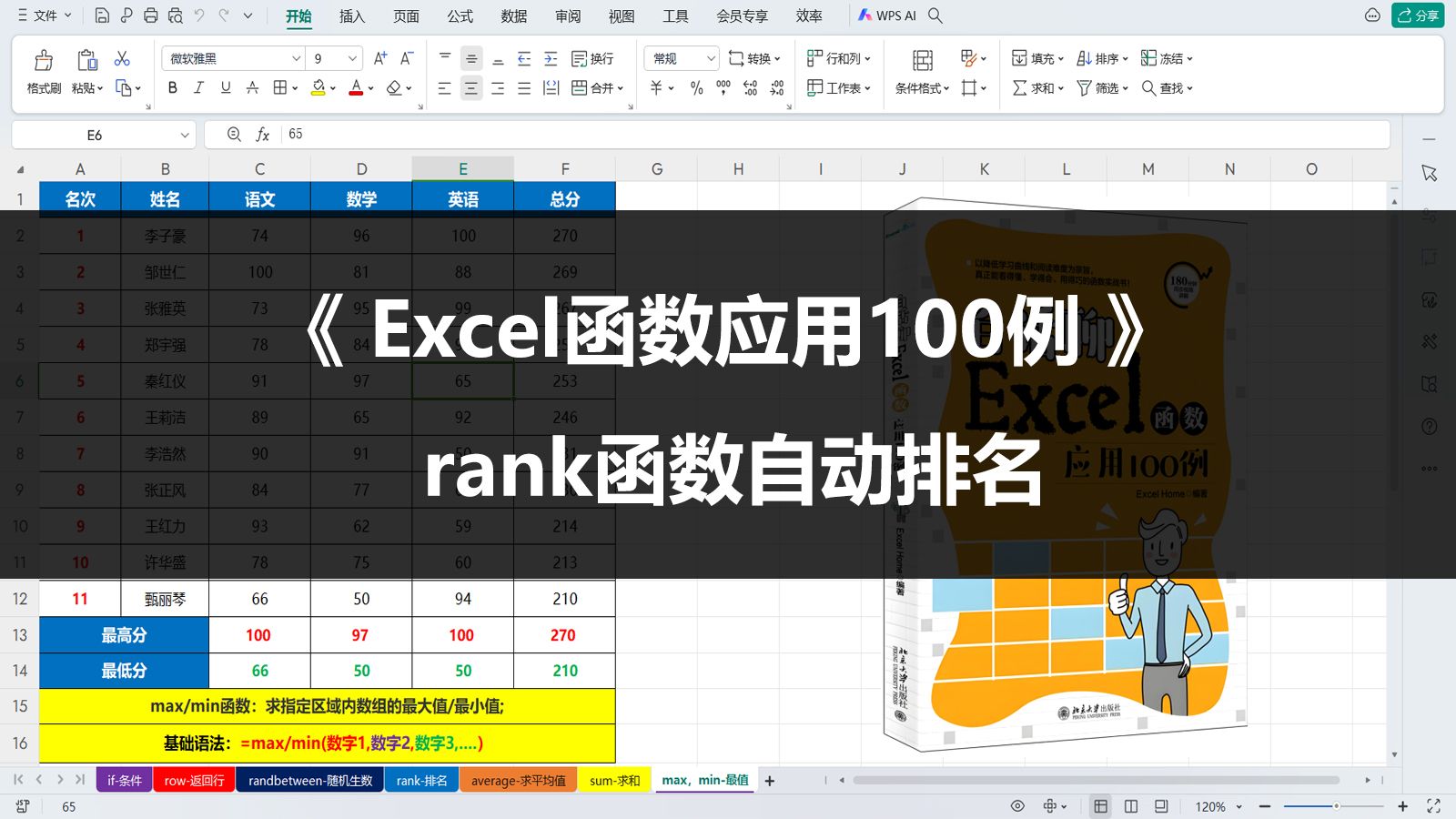Click the fx insert function icon

point(262,135)
